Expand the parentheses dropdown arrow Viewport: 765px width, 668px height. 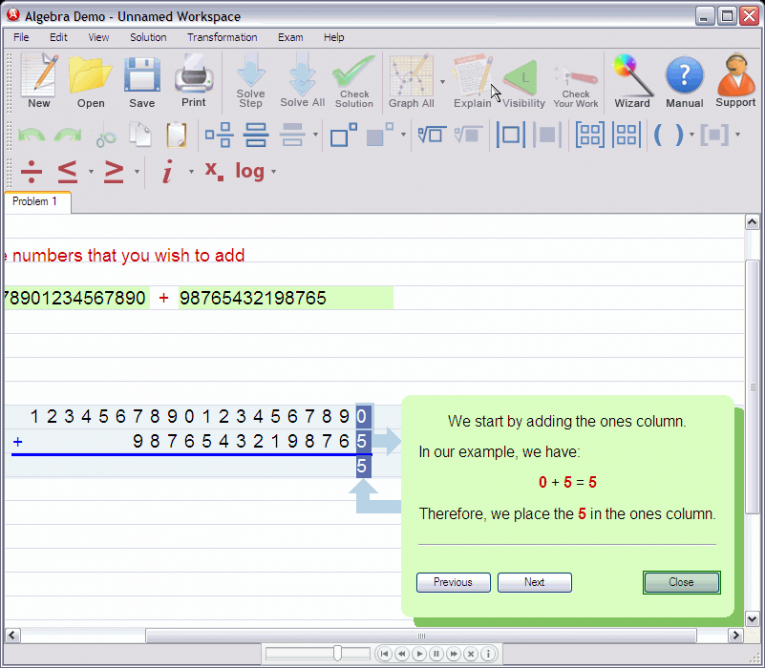(x=691, y=135)
